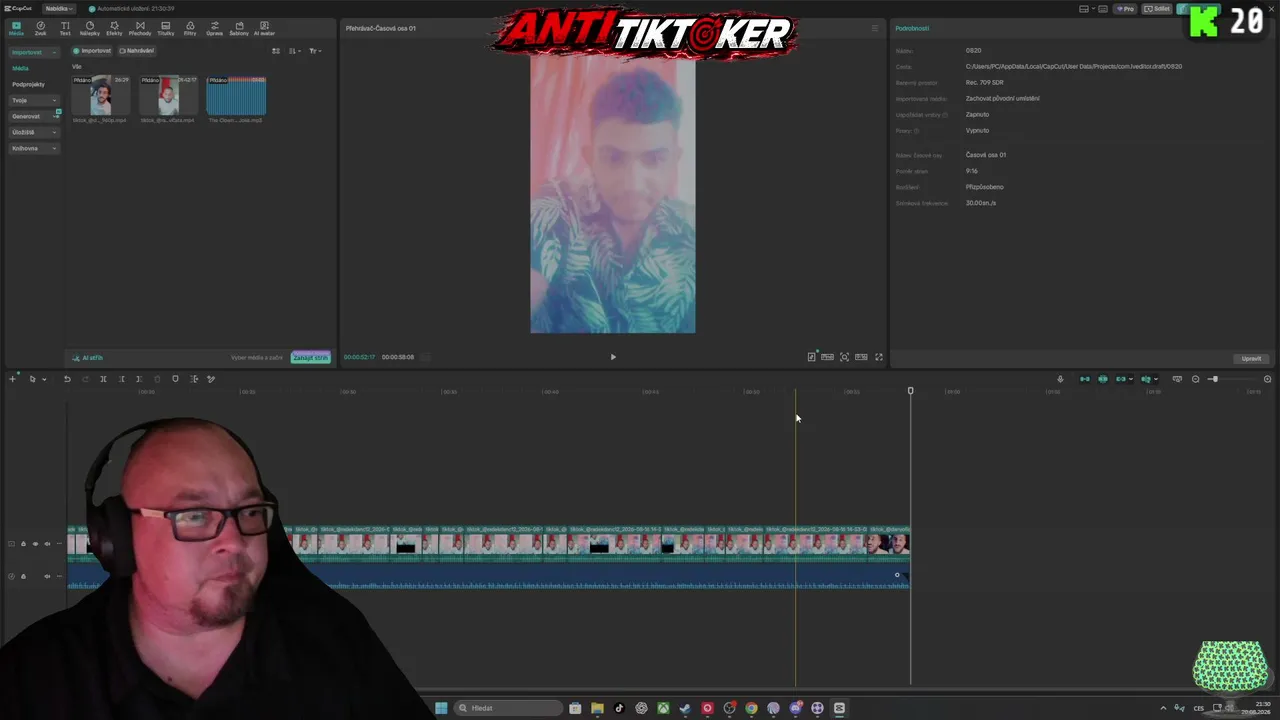
Task: Toggle timeline auto snapping
Action: 1103,379
